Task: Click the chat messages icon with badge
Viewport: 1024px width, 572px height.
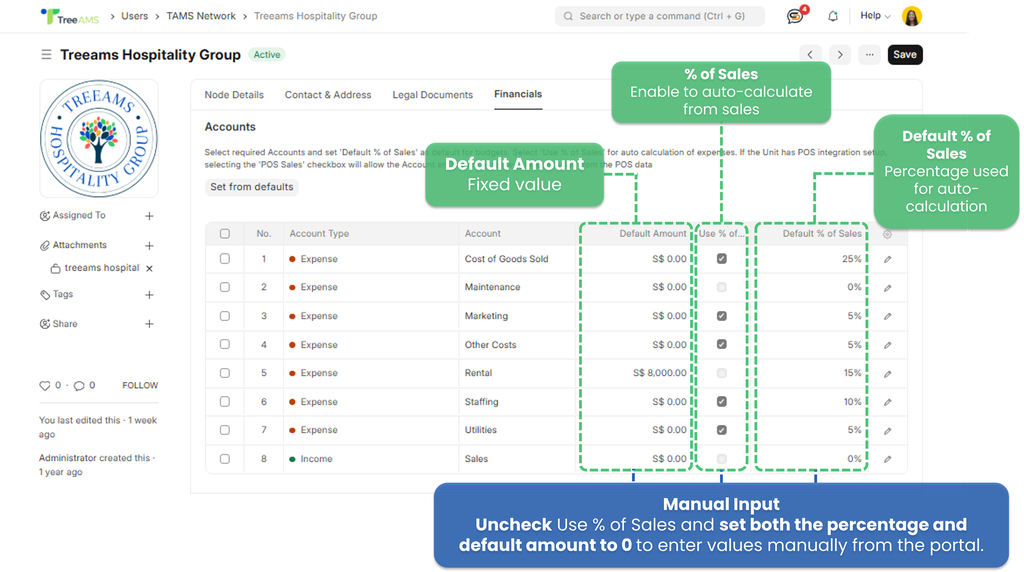Action: point(795,16)
